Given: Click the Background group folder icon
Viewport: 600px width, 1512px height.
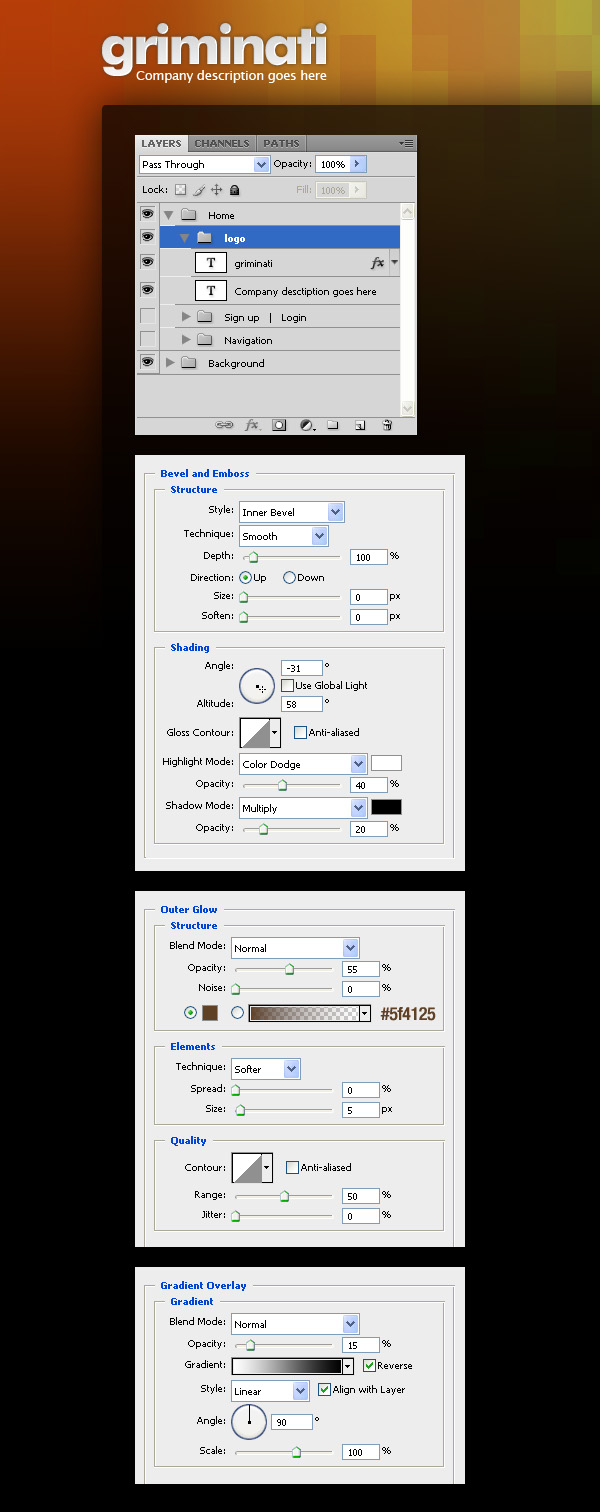Looking at the screenshot, I should (x=188, y=363).
